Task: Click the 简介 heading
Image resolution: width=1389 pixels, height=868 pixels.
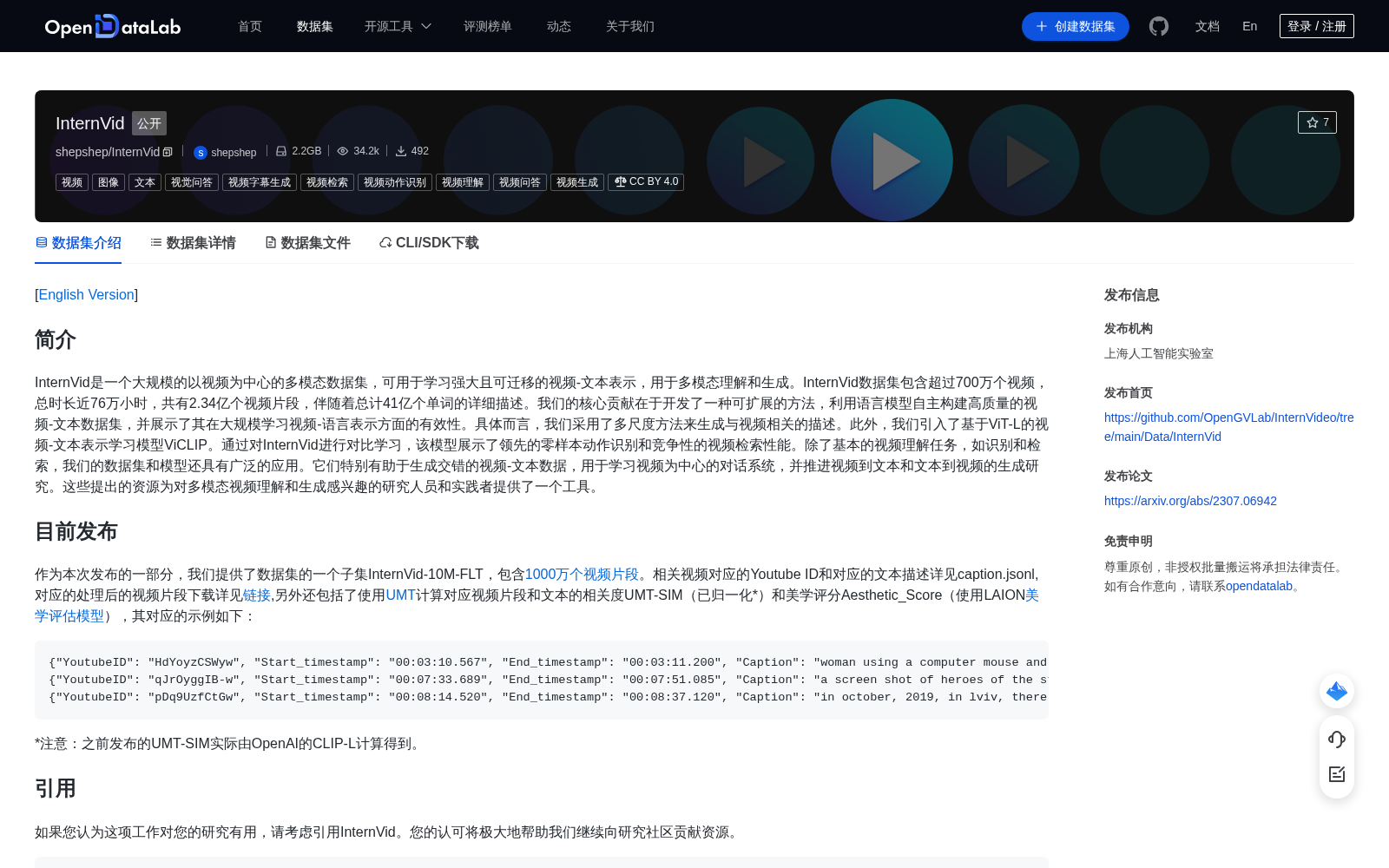Action: [x=56, y=339]
